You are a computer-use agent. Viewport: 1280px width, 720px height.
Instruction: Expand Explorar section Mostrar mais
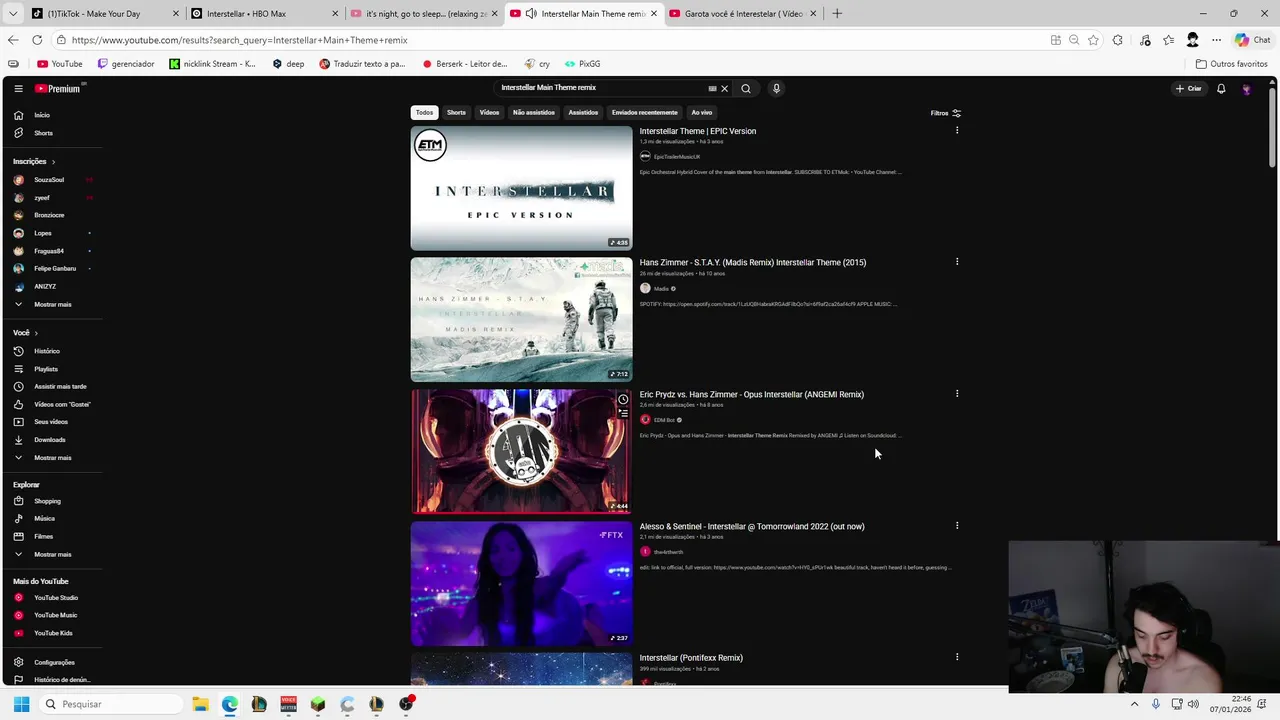[x=51, y=554]
